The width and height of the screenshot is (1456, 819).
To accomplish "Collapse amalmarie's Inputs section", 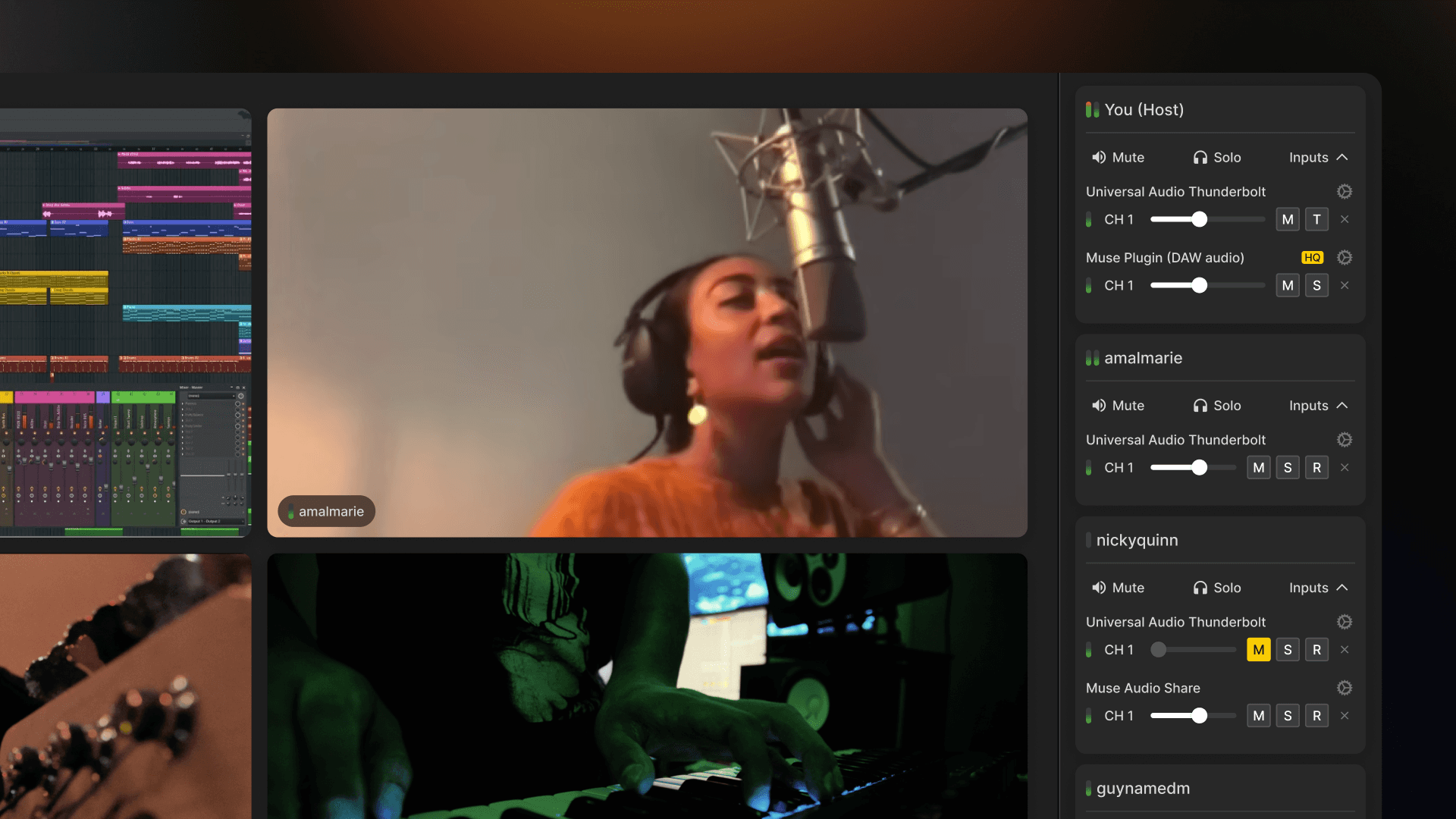I will [x=1318, y=406].
